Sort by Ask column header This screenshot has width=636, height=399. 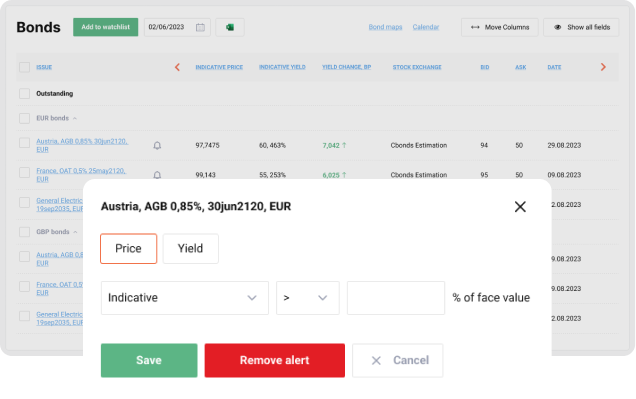click(x=520, y=67)
